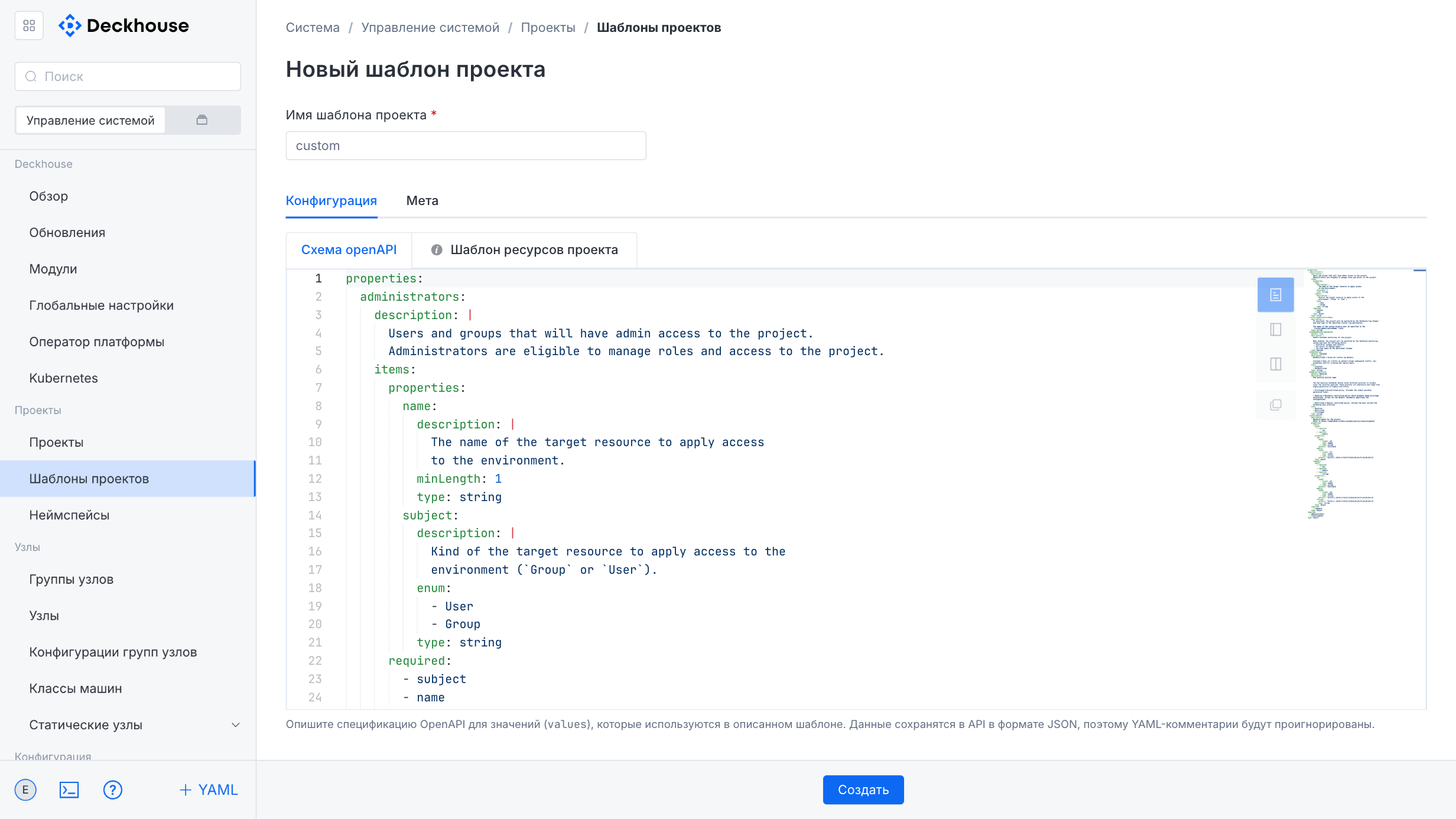
Task: Click the Deckhouse logo
Action: (123, 25)
